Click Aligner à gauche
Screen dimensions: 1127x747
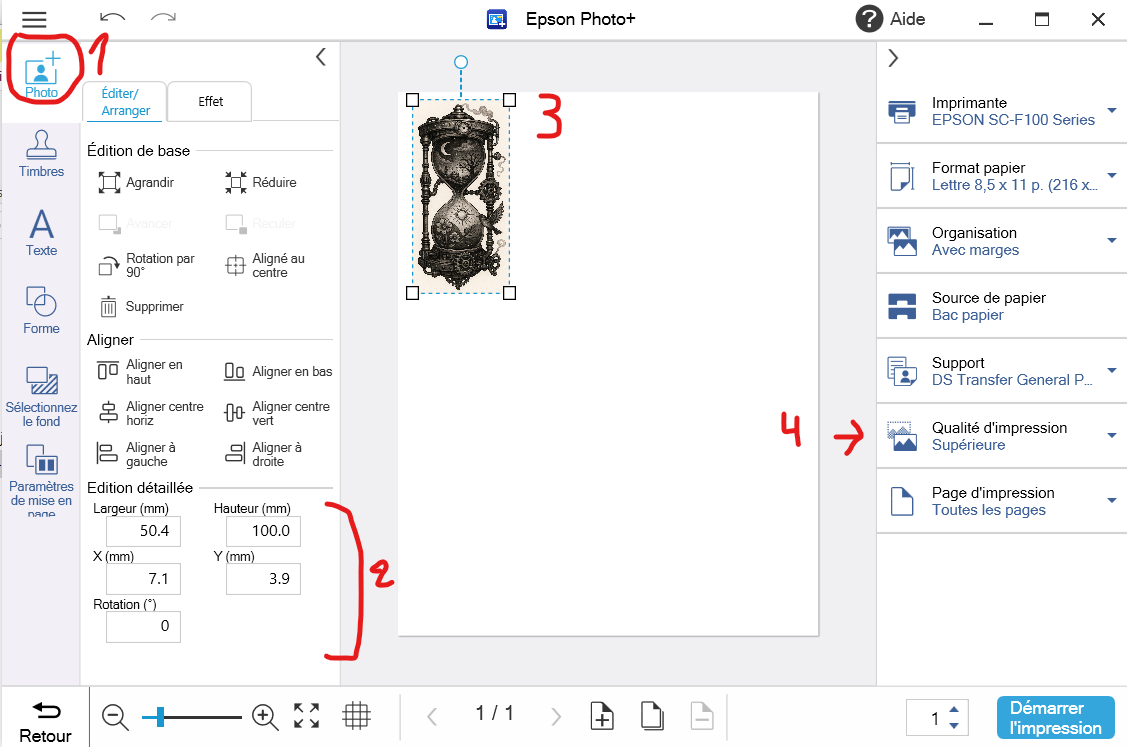137,454
